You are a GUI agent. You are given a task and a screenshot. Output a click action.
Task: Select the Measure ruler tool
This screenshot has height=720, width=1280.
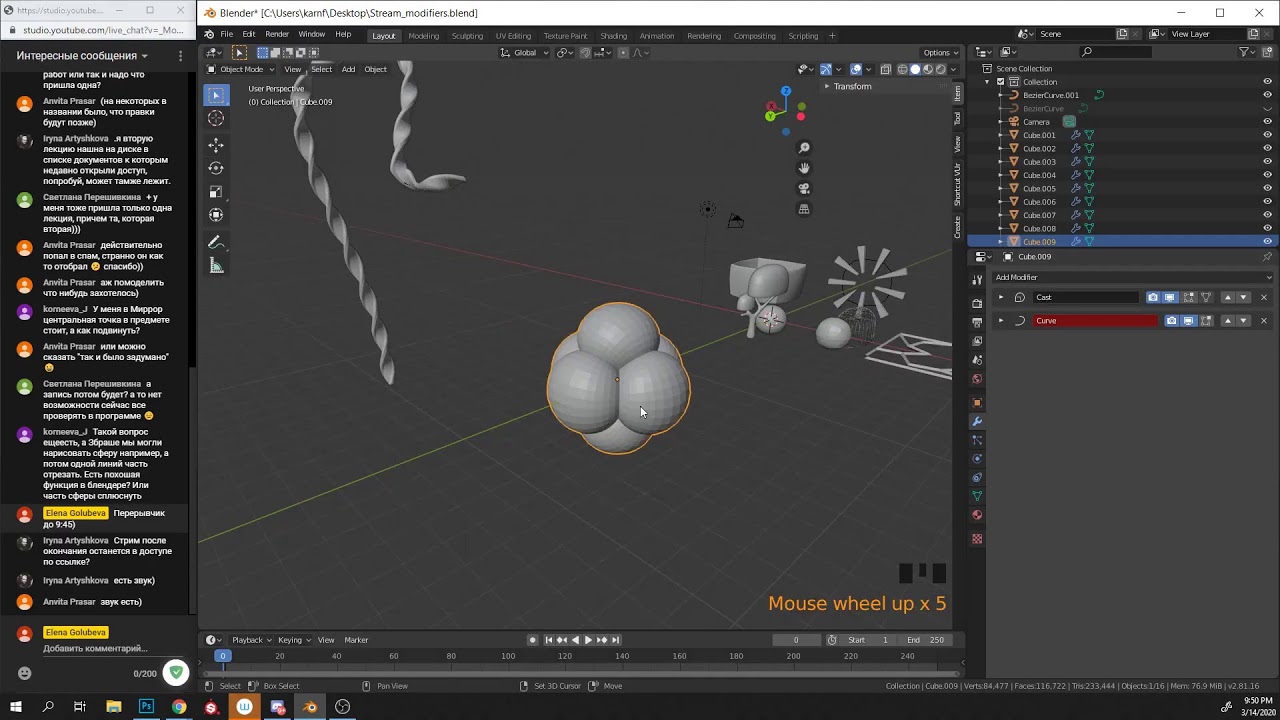coord(216,266)
